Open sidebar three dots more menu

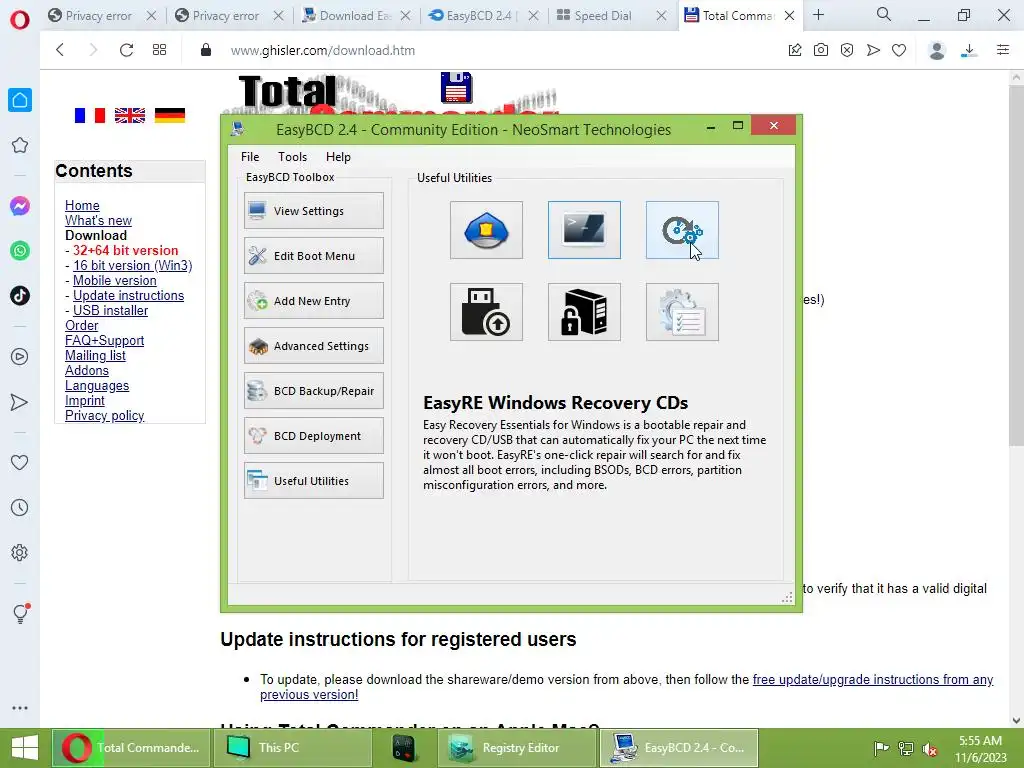click(x=20, y=708)
